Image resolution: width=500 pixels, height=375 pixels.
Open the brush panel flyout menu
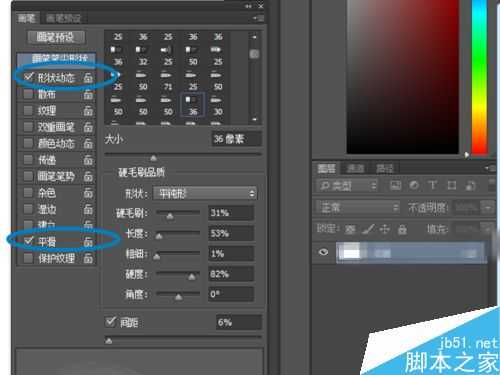(x=258, y=18)
